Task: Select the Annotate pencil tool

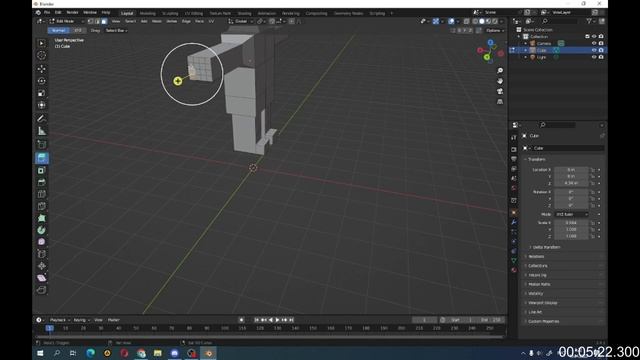Action: coord(42,118)
